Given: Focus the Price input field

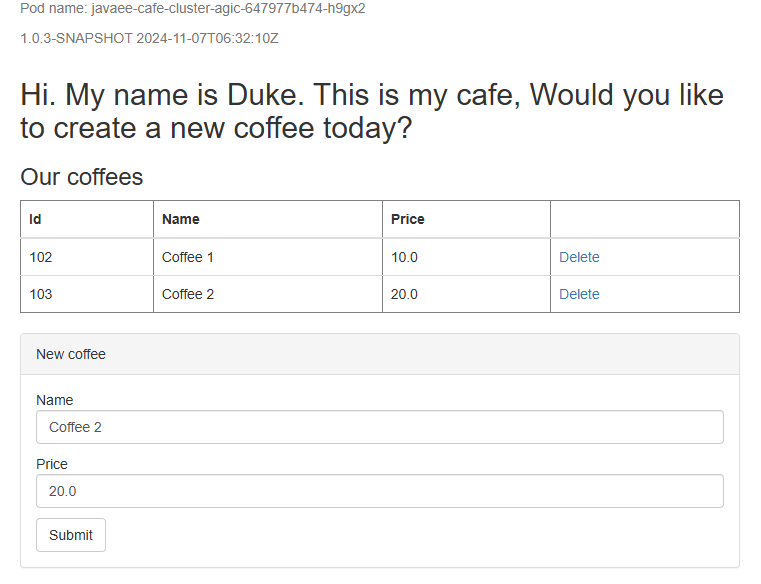Looking at the screenshot, I should (x=379, y=491).
